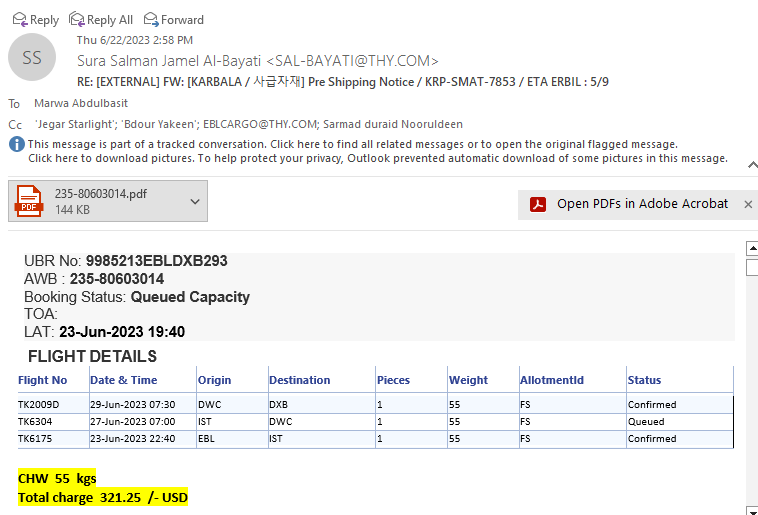This screenshot has height=515, width=758.
Task: Click flight number TK6304 in the table
Action: pyautogui.click(x=36, y=422)
